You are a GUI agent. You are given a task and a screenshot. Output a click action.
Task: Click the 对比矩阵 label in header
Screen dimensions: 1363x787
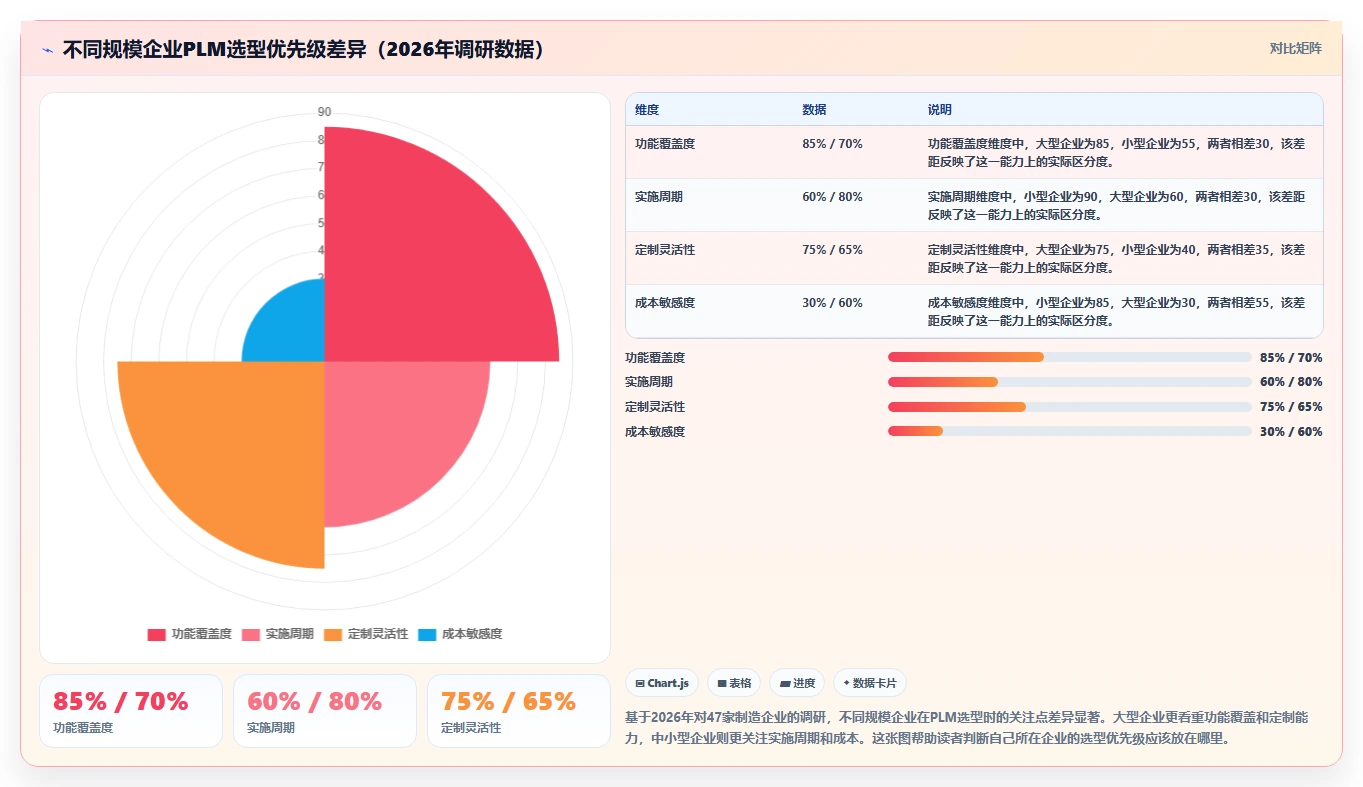(x=1295, y=48)
